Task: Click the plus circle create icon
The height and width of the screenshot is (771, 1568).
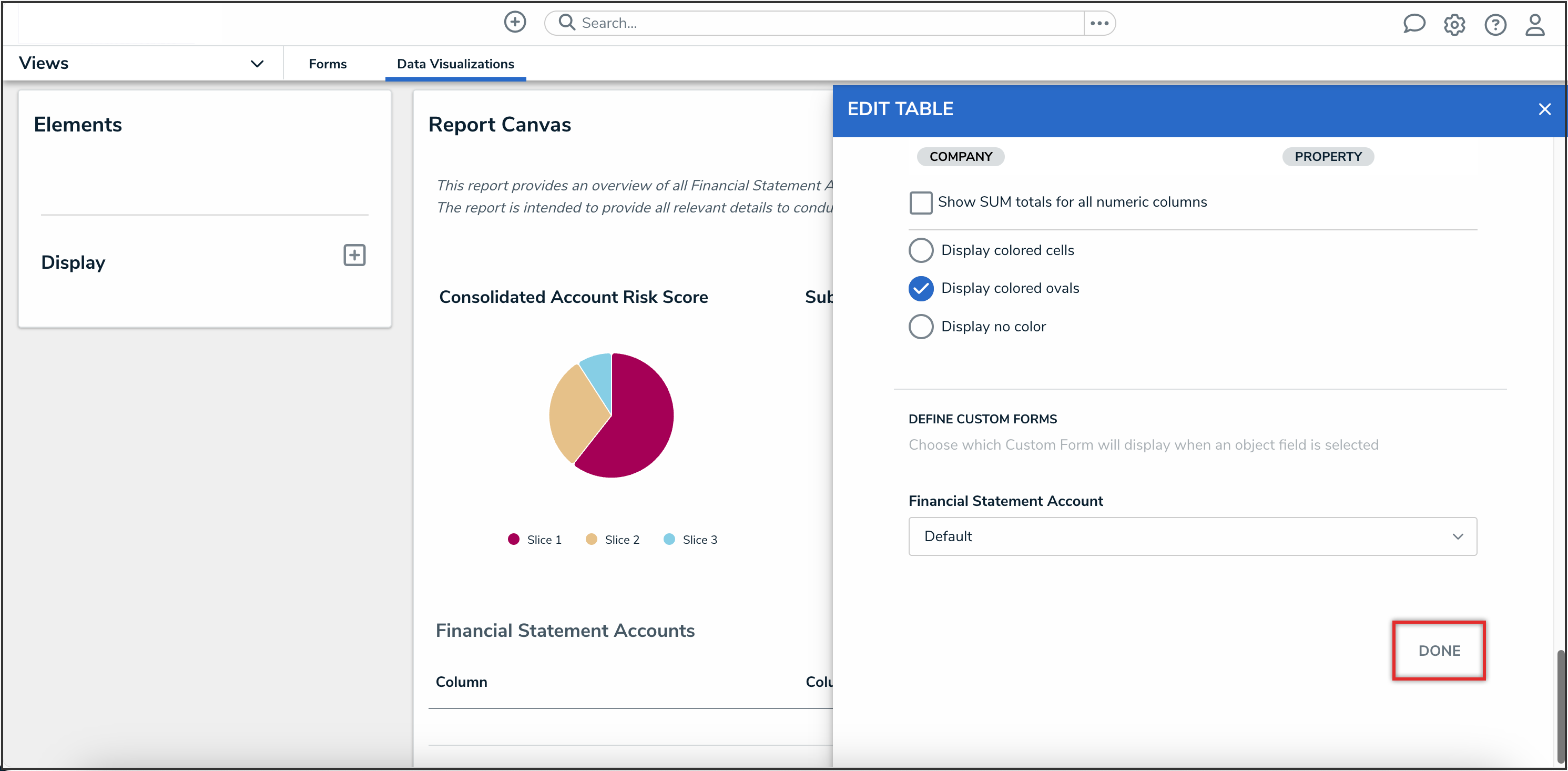Action: point(514,23)
